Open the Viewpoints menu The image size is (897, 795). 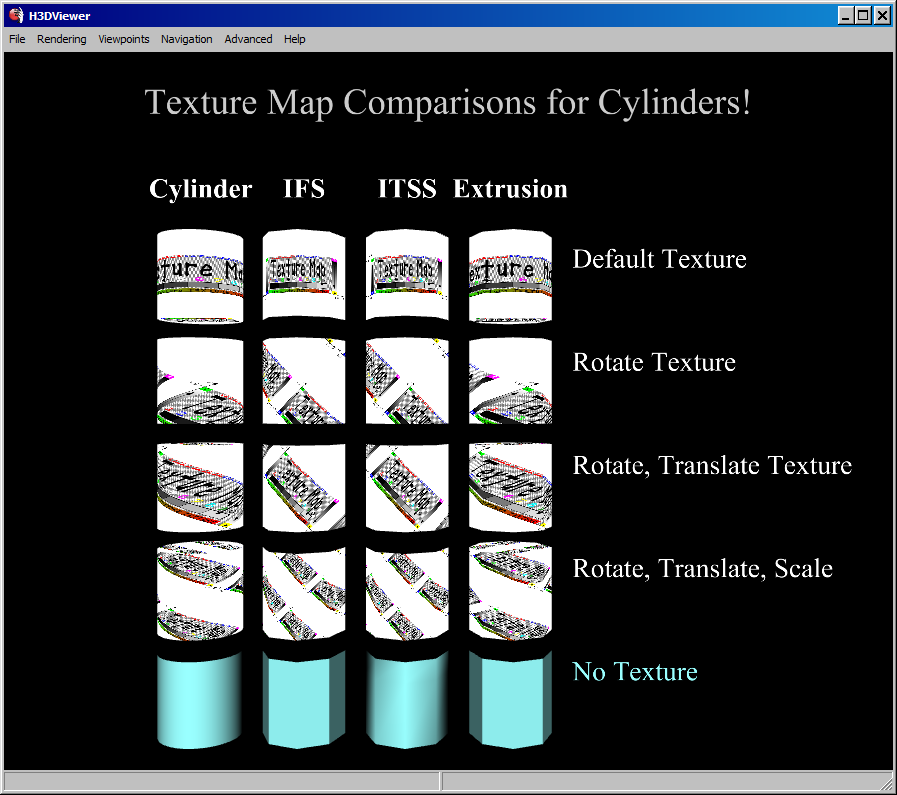click(124, 39)
